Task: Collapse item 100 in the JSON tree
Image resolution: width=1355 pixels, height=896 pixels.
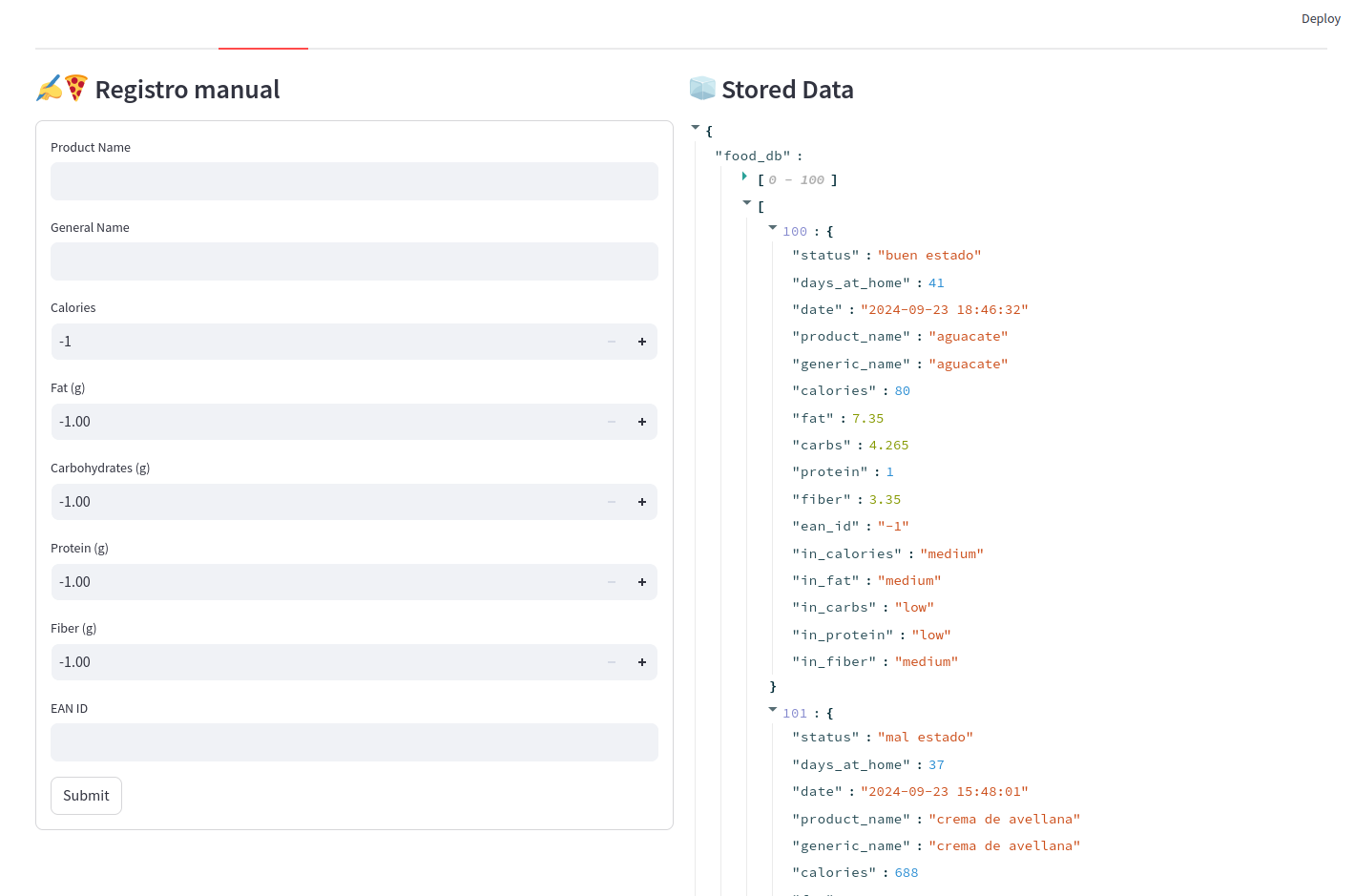Action: (x=773, y=228)
